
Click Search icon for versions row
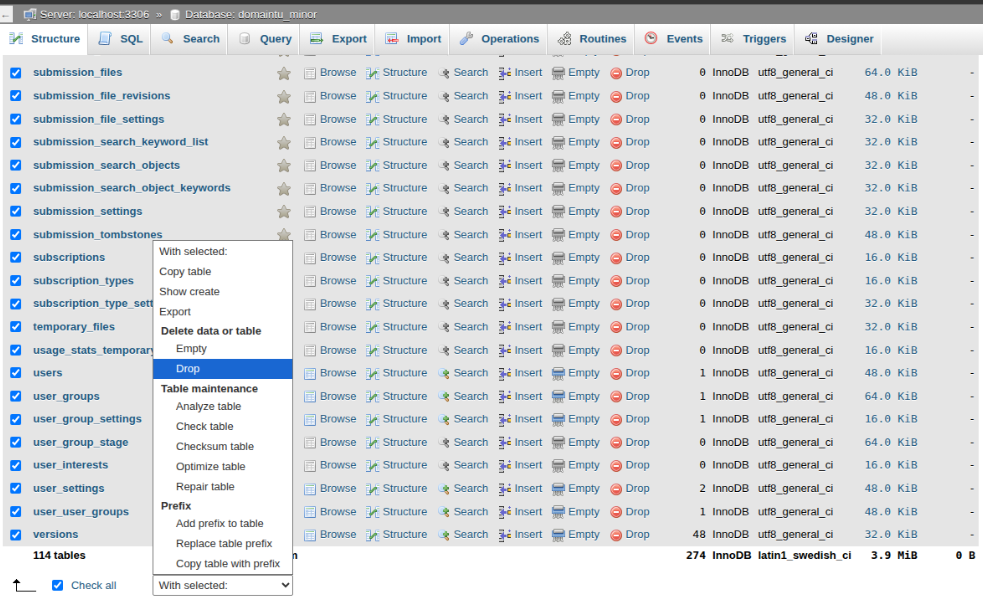(444, 535)
